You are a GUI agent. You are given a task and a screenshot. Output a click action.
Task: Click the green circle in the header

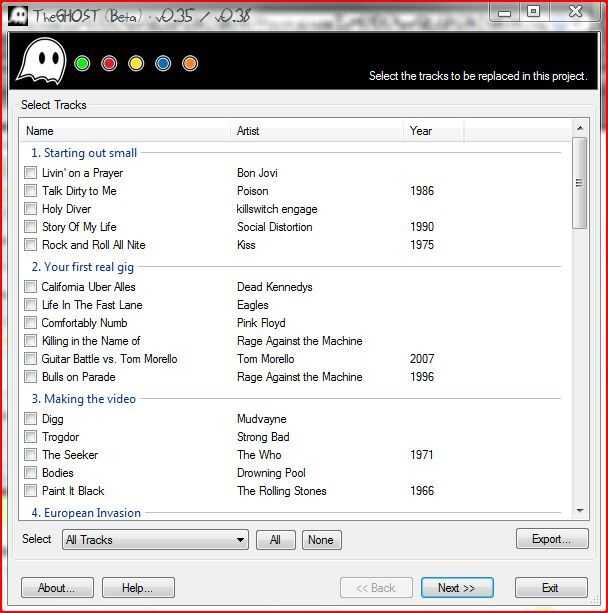pos(82,63)
